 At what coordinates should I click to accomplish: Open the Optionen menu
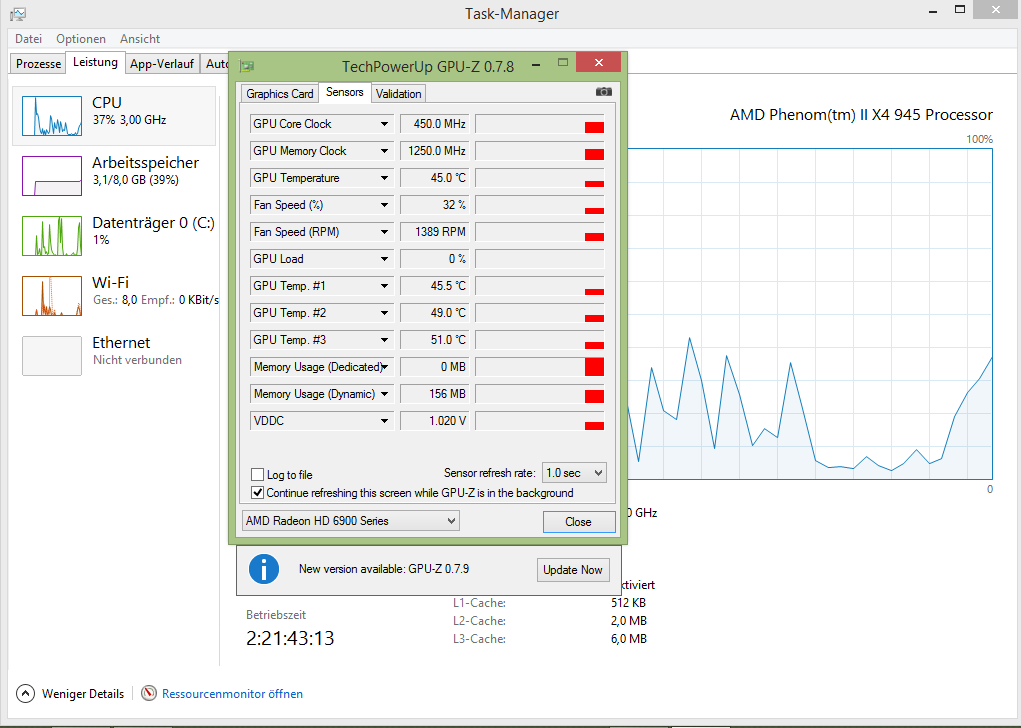[81, 38]
